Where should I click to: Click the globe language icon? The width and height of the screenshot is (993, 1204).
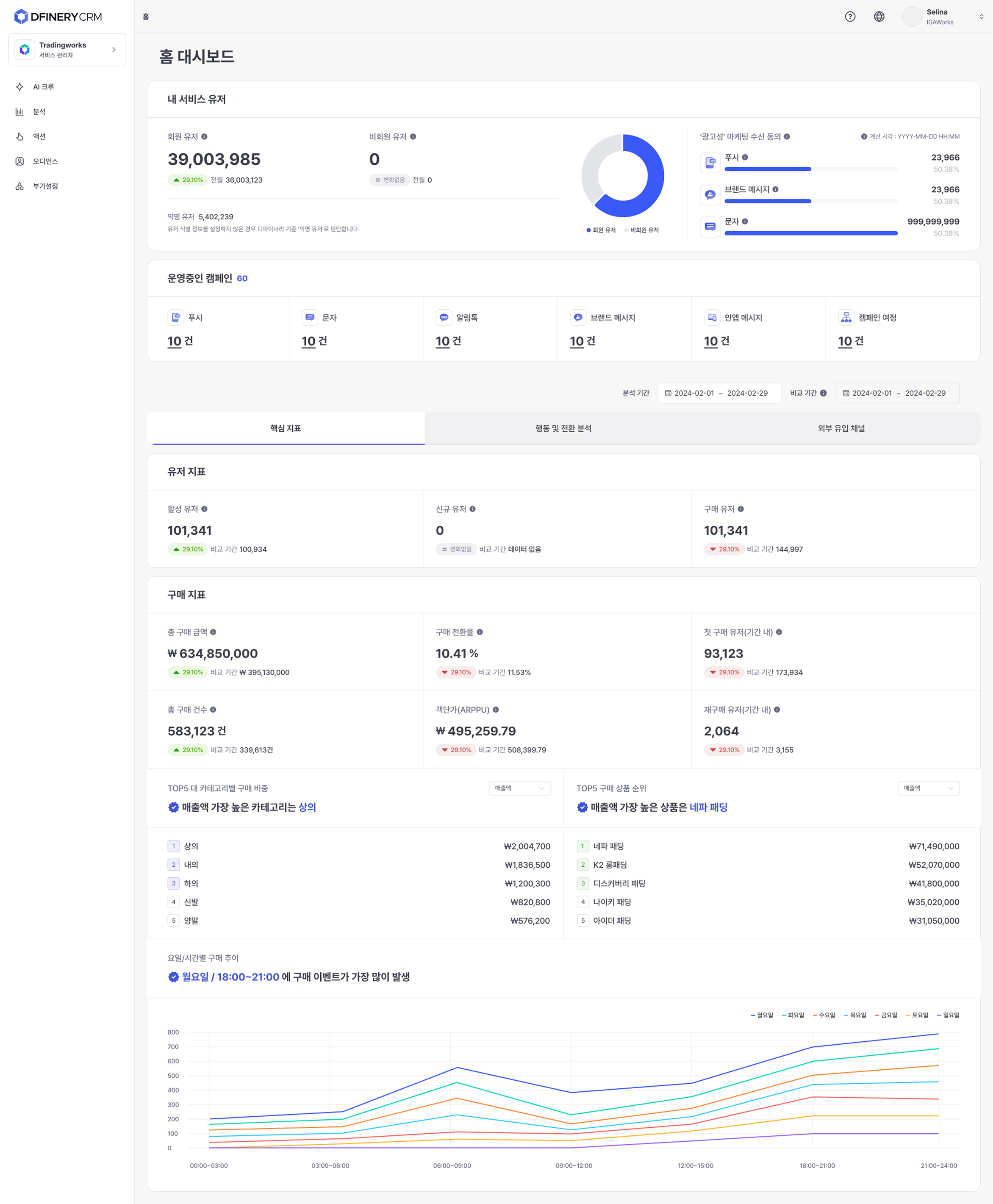click(x=879, y=17)
